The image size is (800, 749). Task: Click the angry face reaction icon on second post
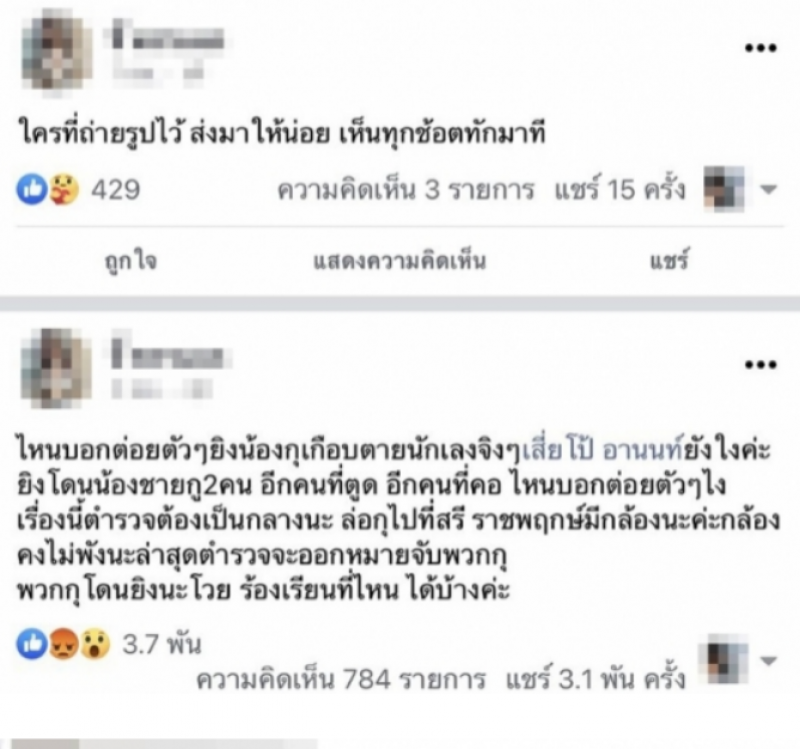(x=63, y=643)
